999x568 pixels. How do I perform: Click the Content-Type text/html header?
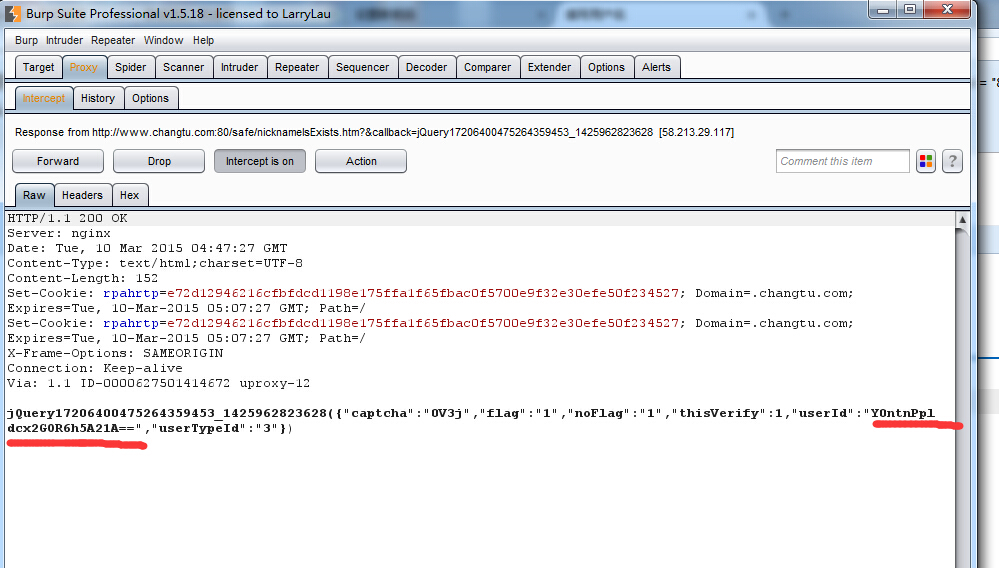(x=155, y=264)
